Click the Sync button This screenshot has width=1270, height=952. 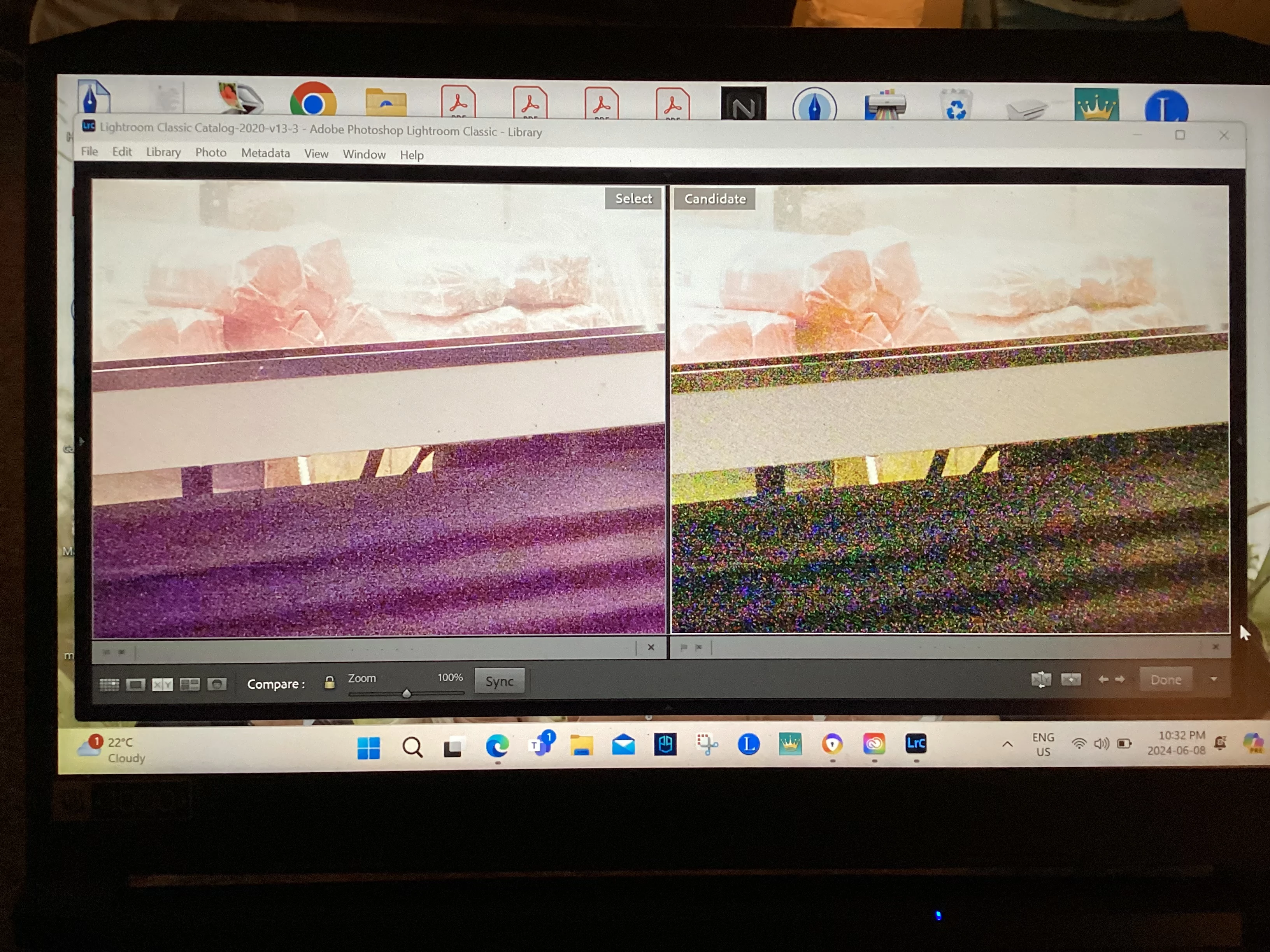click(499, 681)
